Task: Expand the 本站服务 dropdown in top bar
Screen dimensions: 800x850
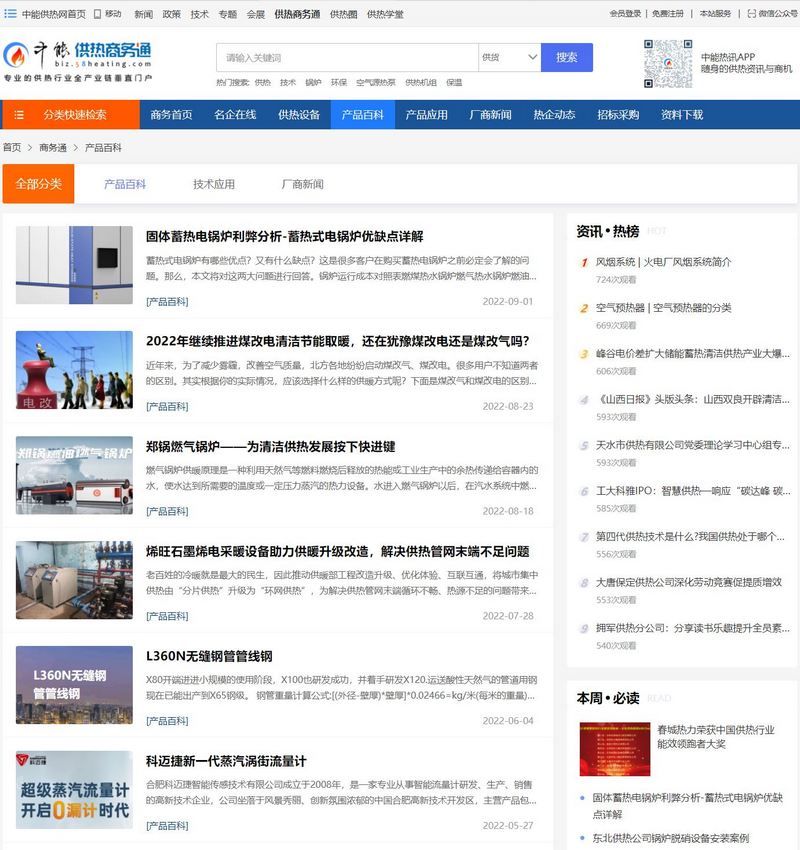Action: tap(714, 14)
